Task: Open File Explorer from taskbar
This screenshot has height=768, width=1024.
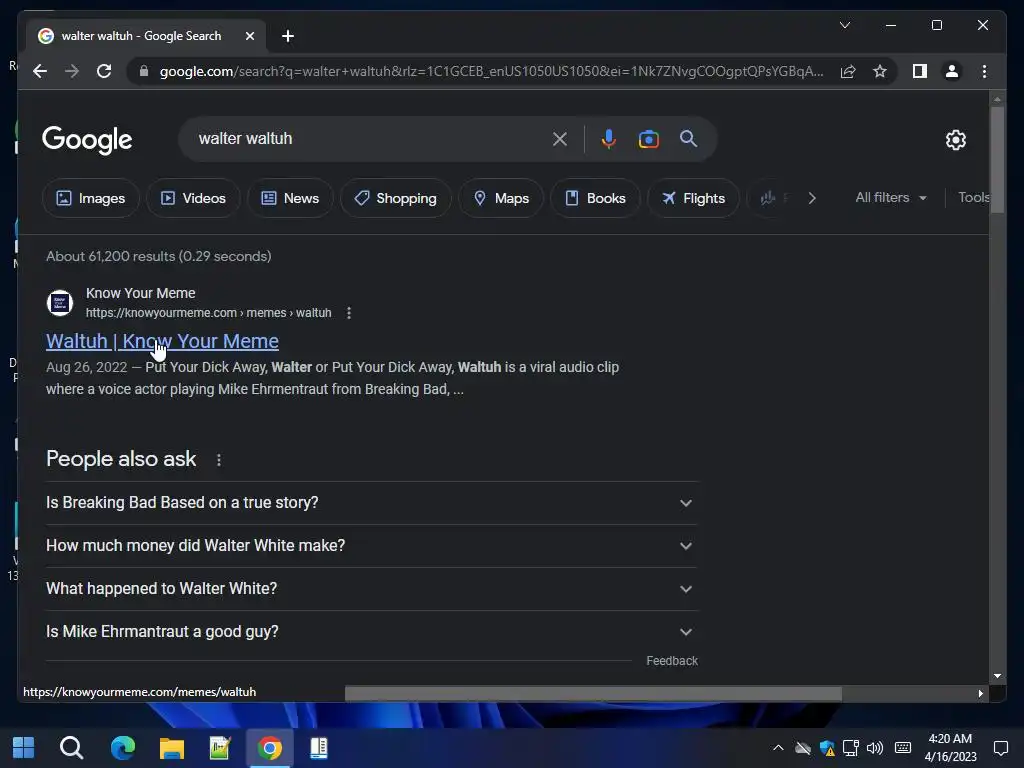Action: click(172, 748)
